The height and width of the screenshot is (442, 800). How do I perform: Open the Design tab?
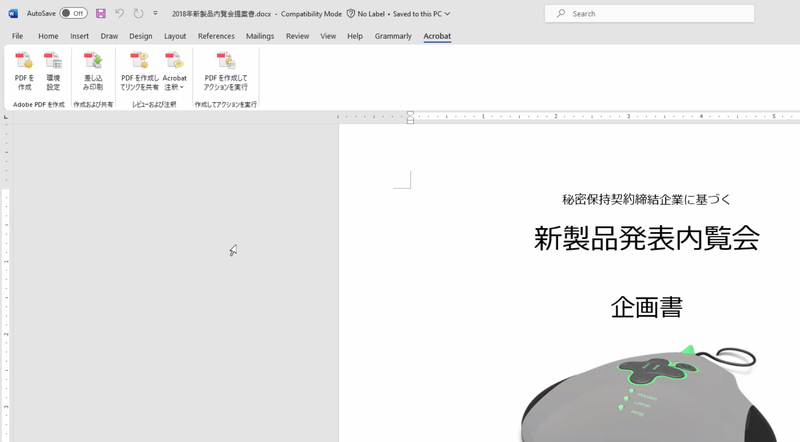point(141,36)
